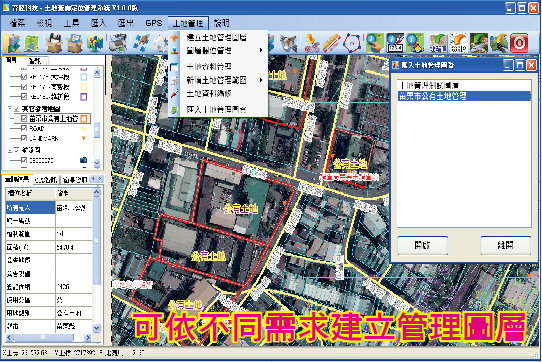Click the identify hand-pointer info tool
The height and width of the screenshot is (362, 542).
(x=375, y=43)
